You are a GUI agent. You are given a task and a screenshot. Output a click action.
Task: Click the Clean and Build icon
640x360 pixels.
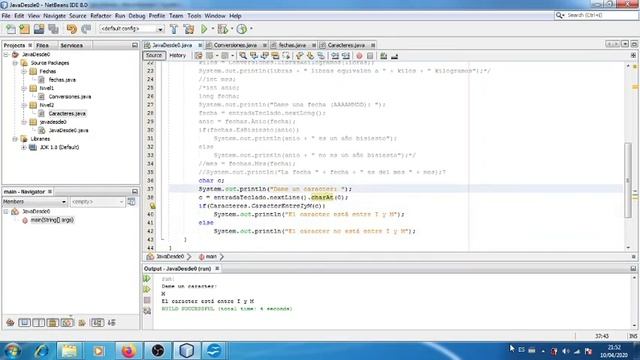[189, 29]
